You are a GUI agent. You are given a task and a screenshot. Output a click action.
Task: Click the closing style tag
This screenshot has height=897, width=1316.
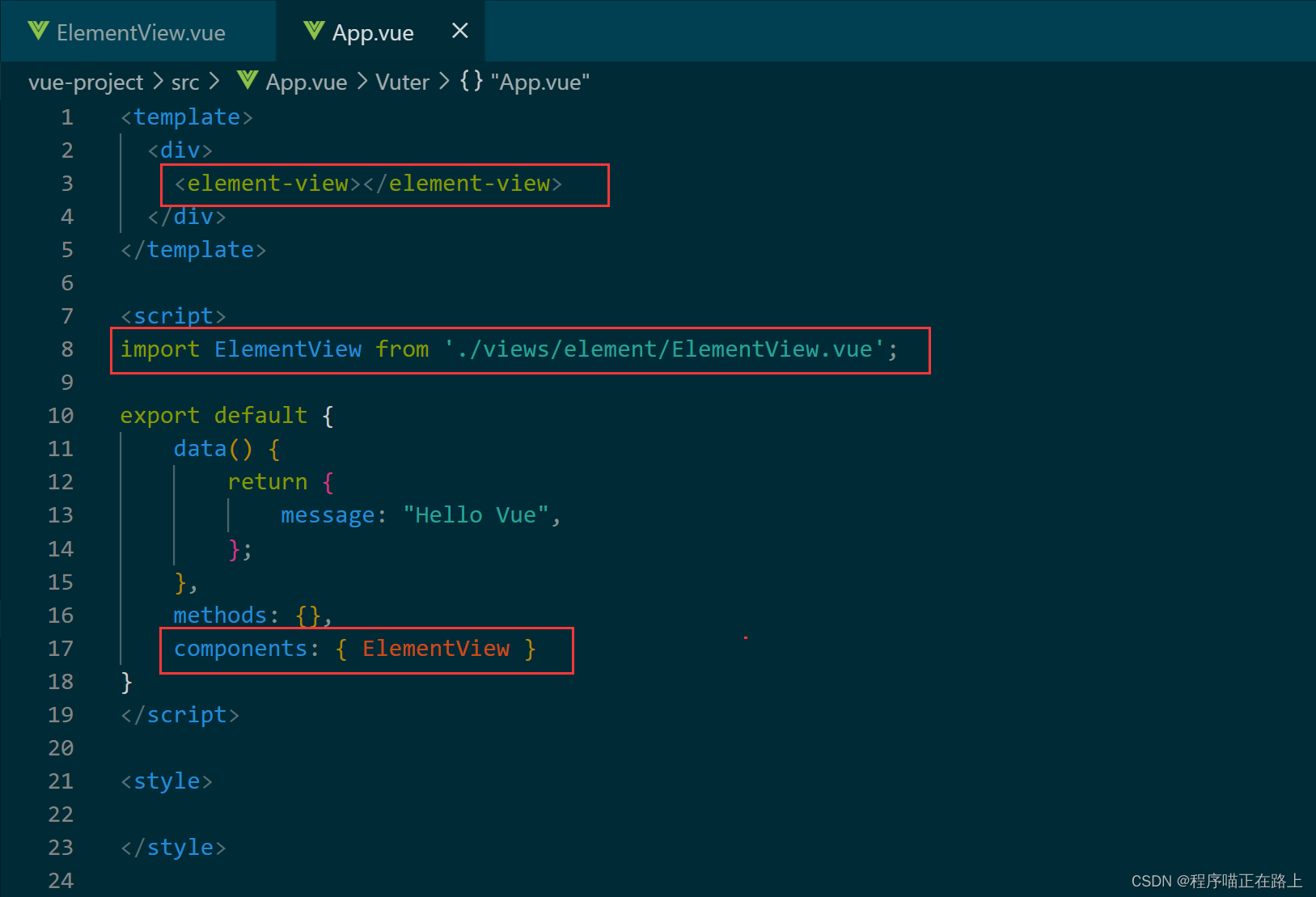(173, 848)
